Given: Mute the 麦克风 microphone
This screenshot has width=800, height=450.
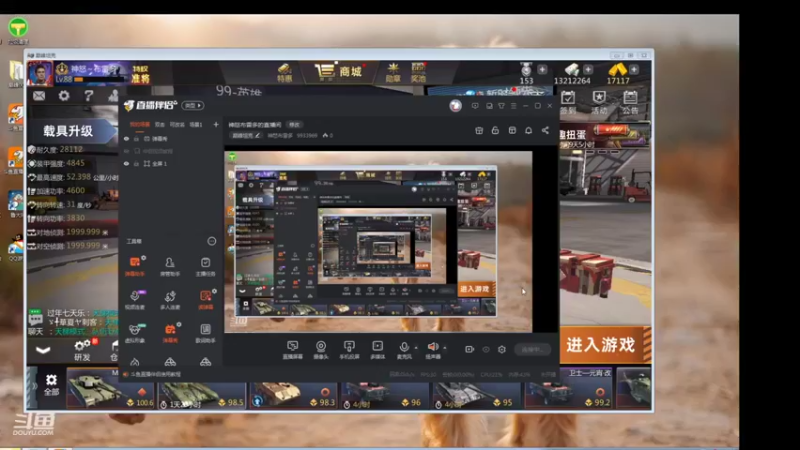Looking at the screenshot, I should point(404,349).
